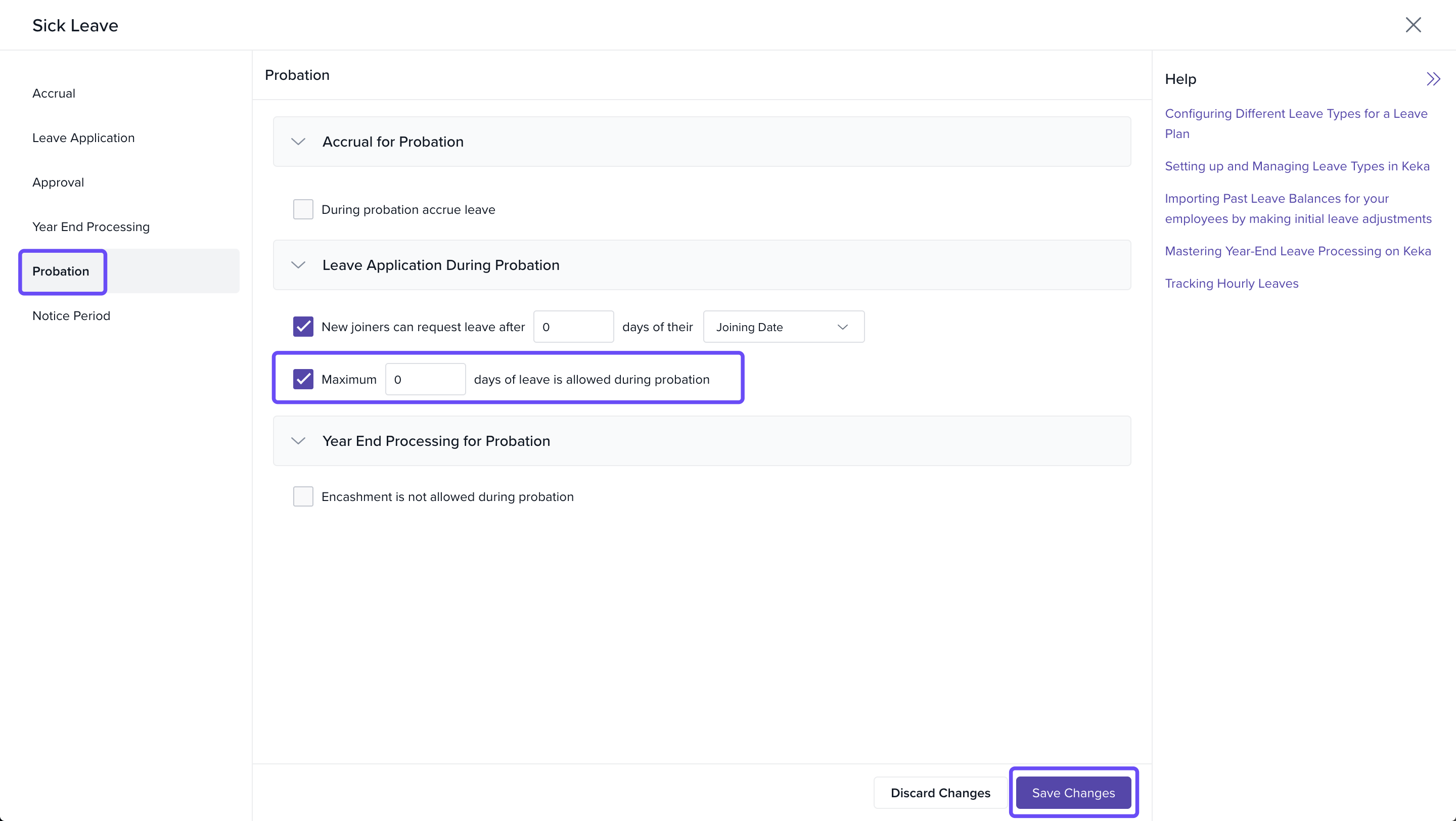
Task: Go to the Notice Period tab
Action: click(x=71, y=316)
